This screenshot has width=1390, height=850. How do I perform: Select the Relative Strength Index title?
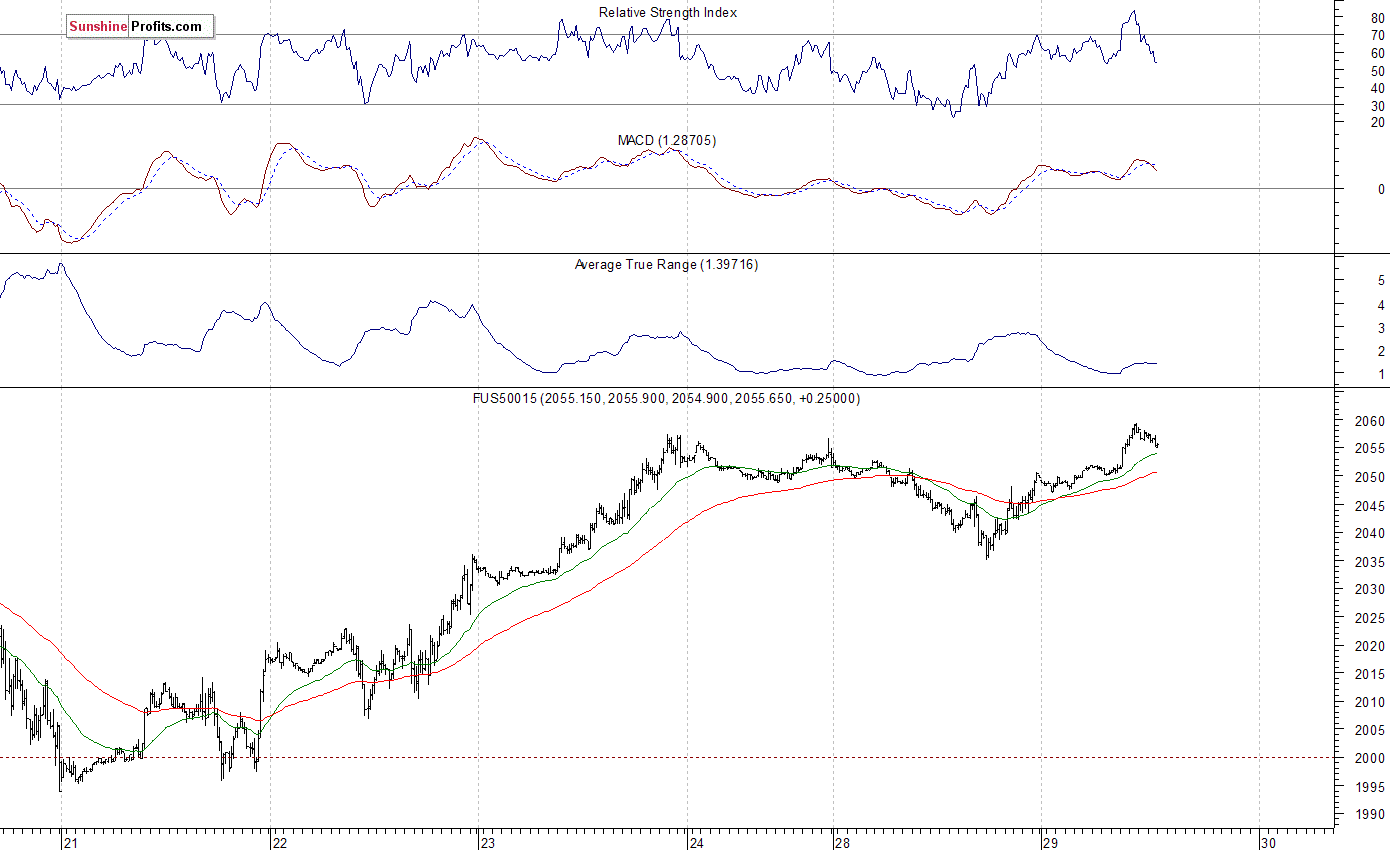[x=668, y=13]
